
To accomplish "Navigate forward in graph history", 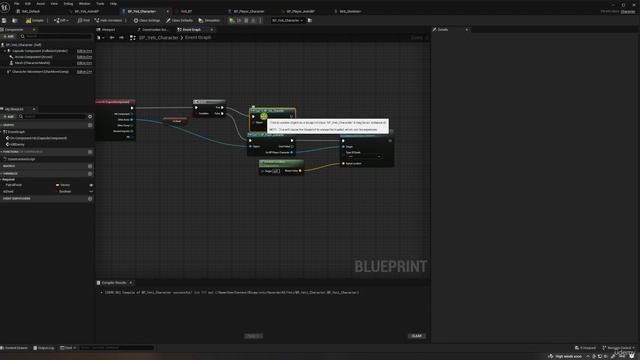I will (121, 38).
